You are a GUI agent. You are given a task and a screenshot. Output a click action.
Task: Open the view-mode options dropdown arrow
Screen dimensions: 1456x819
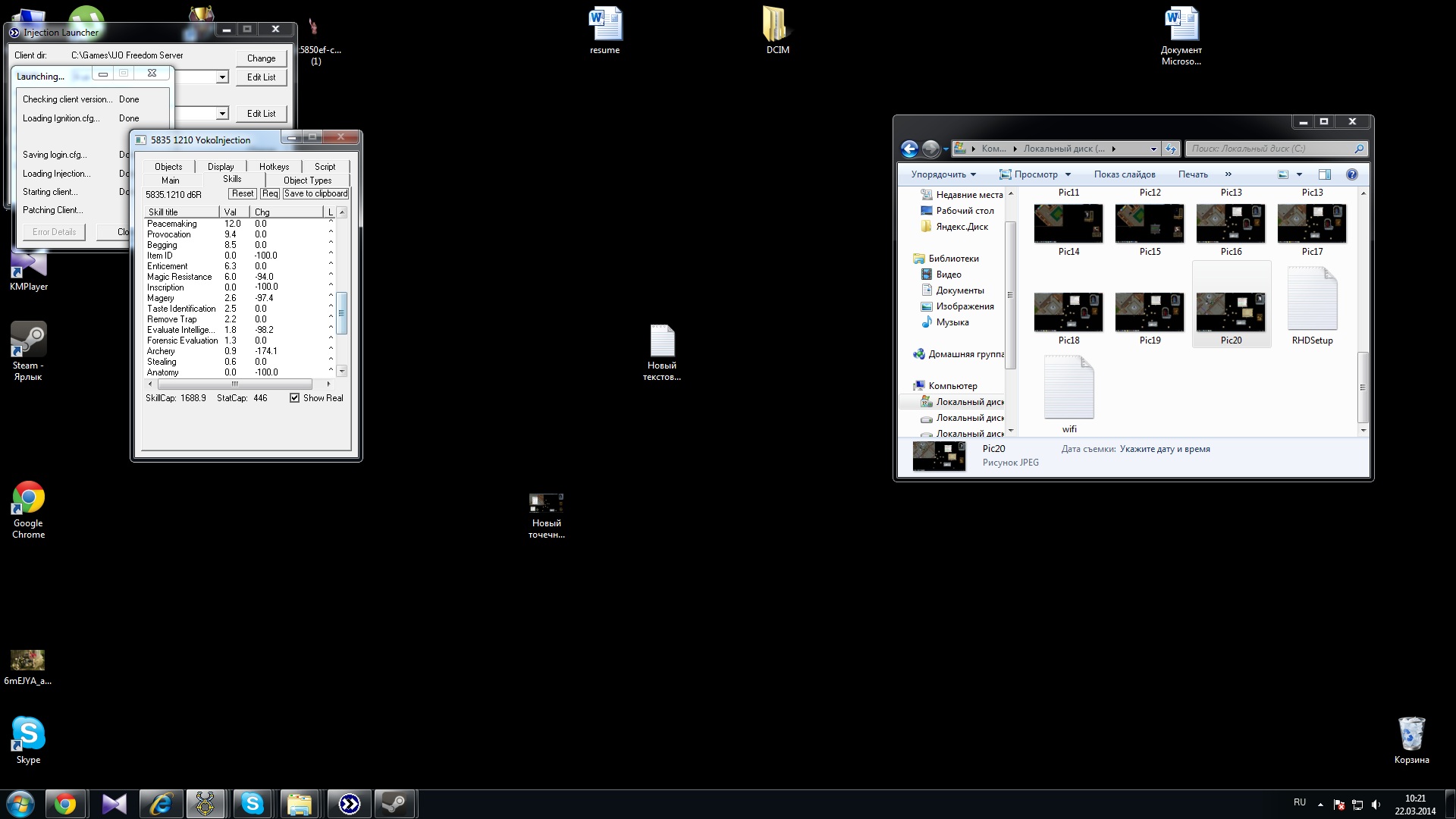point(1299,174)
